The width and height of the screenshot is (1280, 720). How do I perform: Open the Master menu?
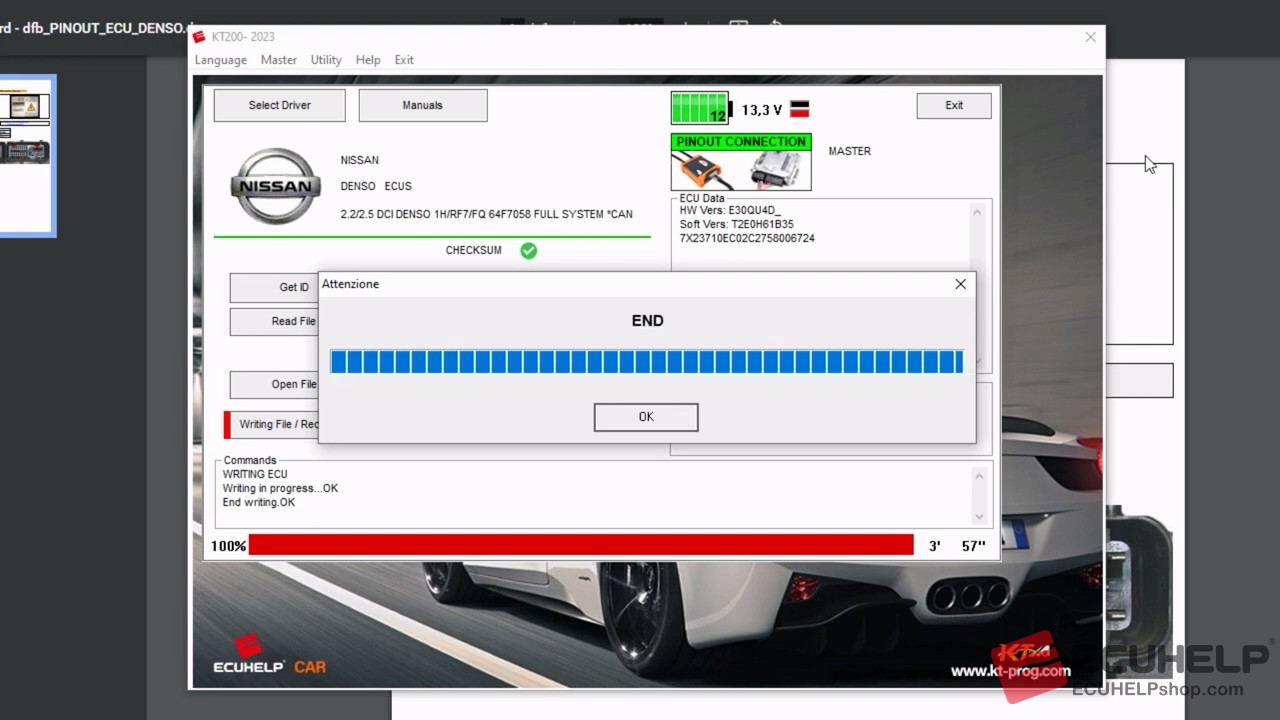coord(278,60)
